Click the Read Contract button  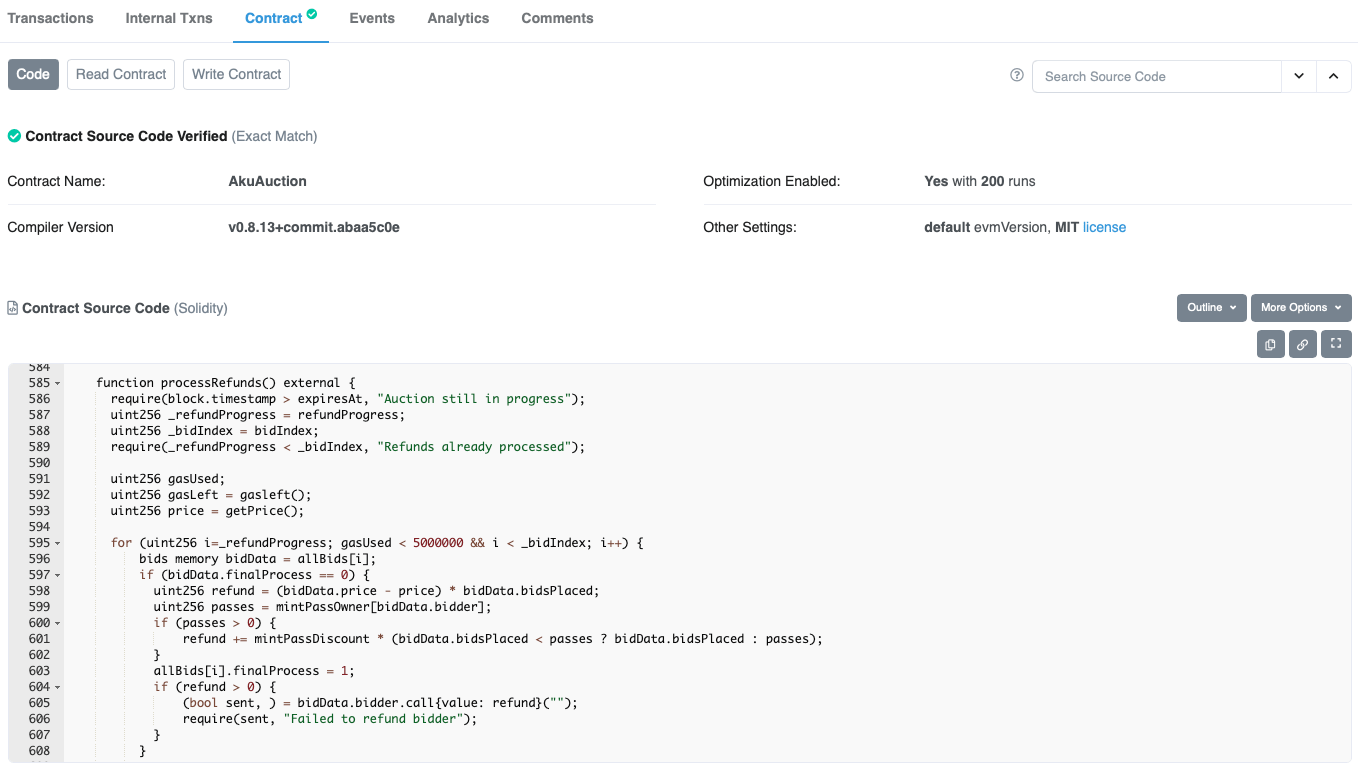121,74
